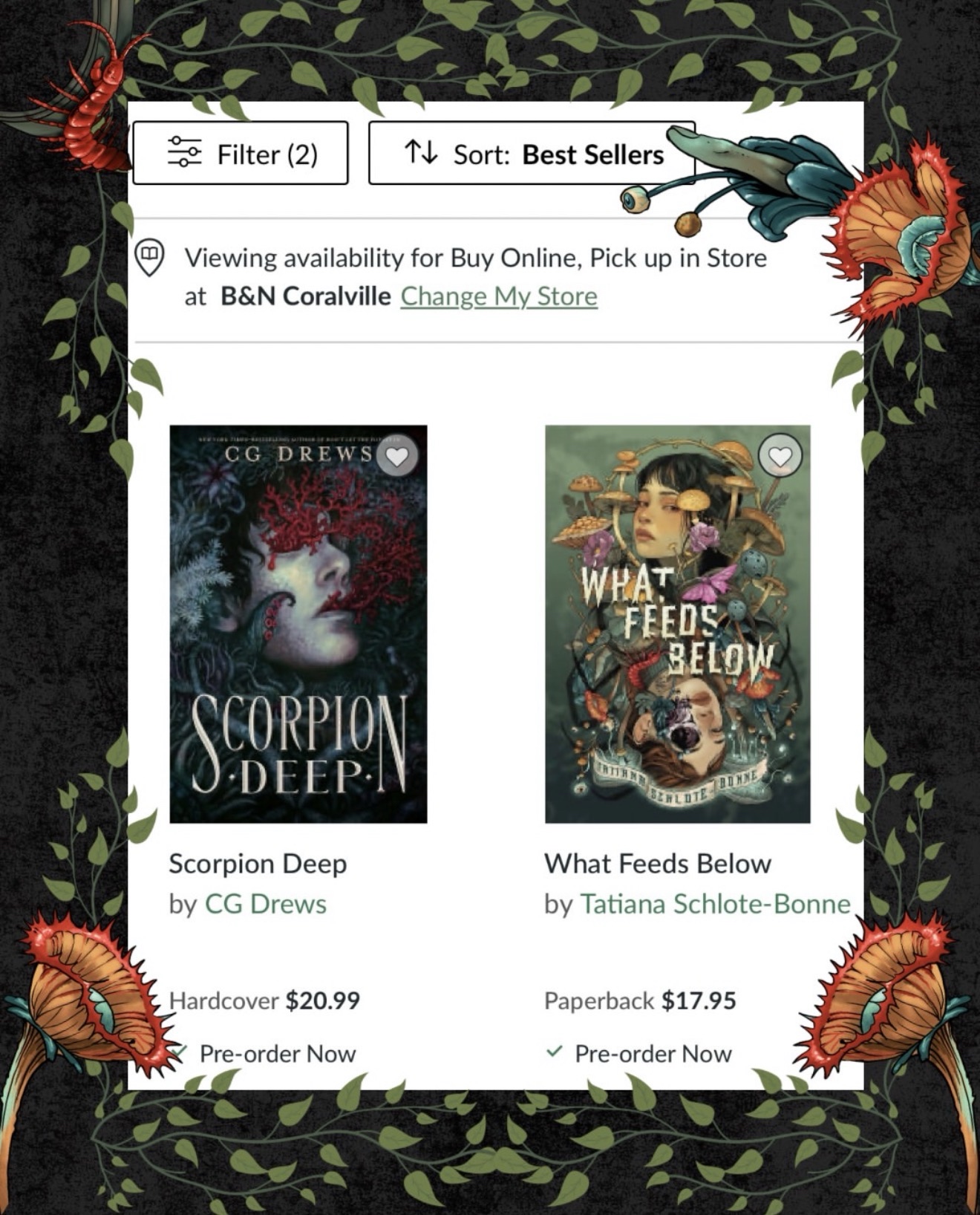Click the store location pin icon
980x1215 pixels.
(x=149, y=258)
